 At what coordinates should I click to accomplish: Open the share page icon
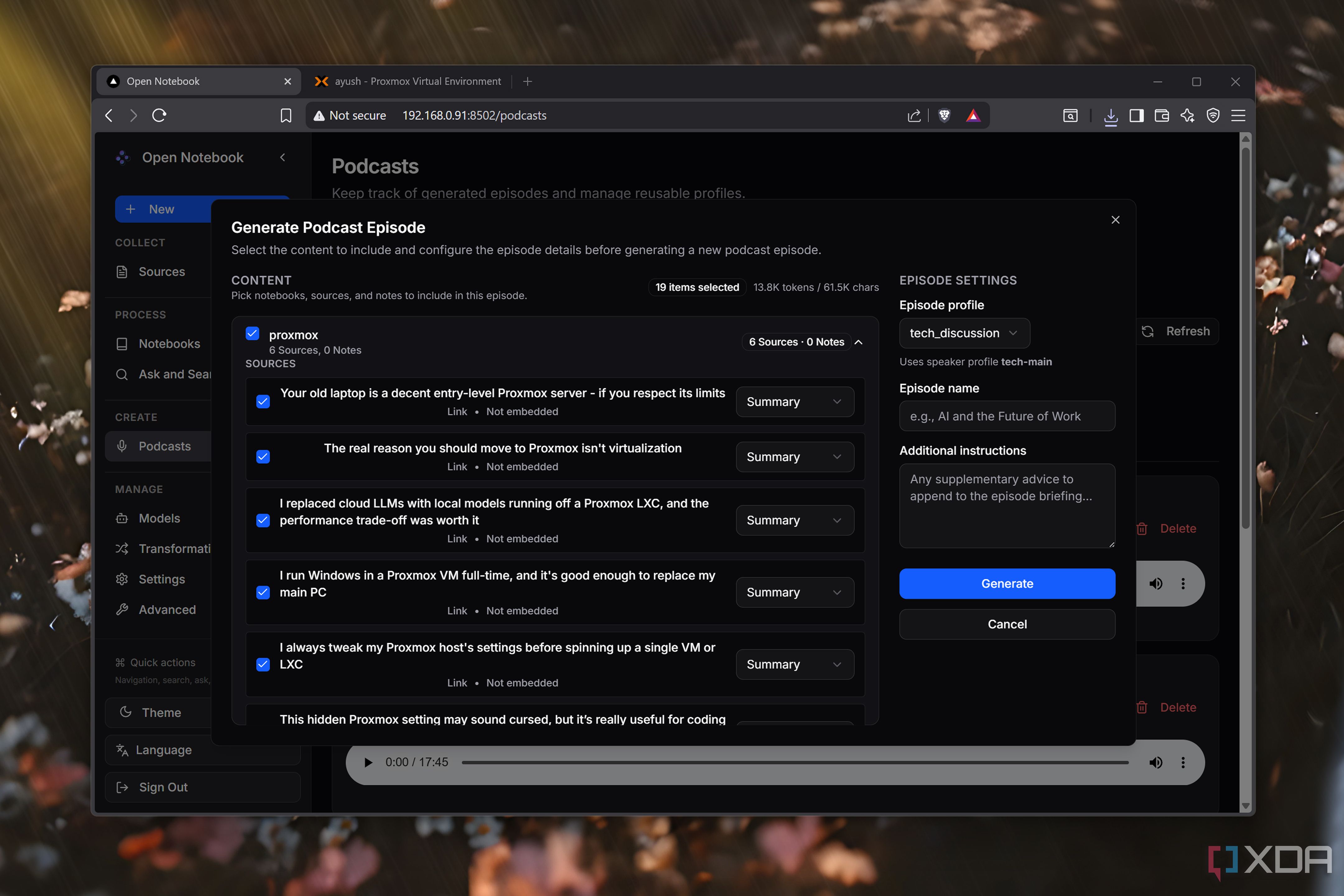(x=914, y=115)
